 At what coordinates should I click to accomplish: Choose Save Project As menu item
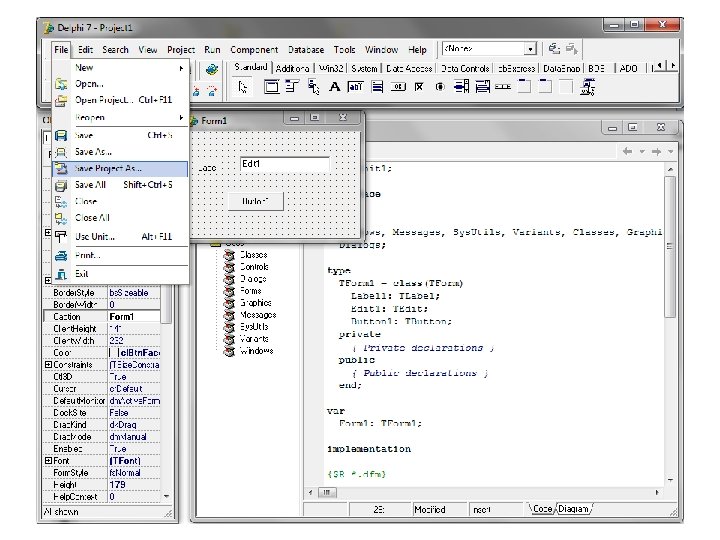point(108,169)
